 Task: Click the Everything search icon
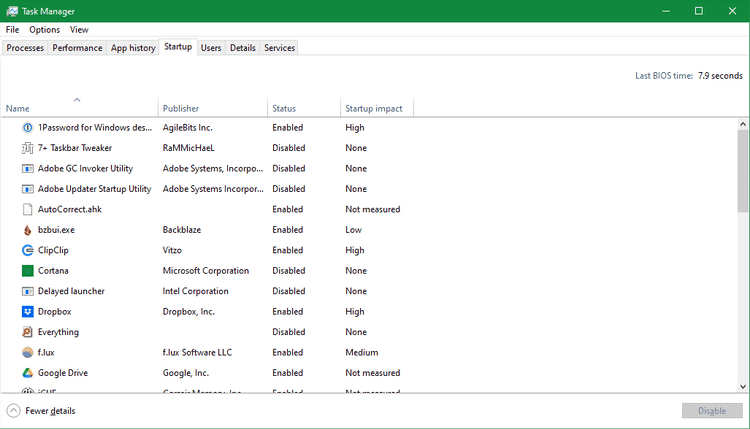(x=28, y=332)
